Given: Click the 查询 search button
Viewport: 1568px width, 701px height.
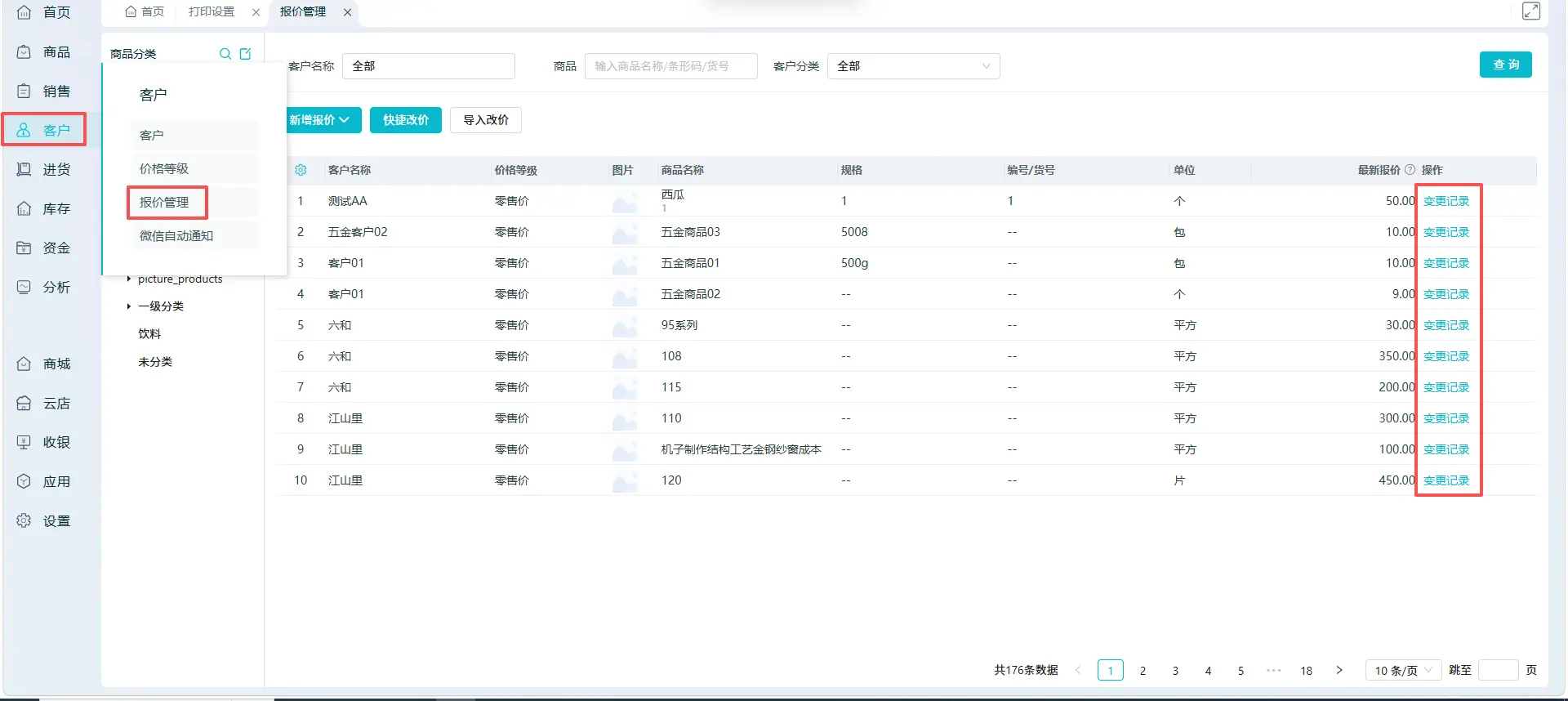Looking at the screenshot, I should 1506,65.
